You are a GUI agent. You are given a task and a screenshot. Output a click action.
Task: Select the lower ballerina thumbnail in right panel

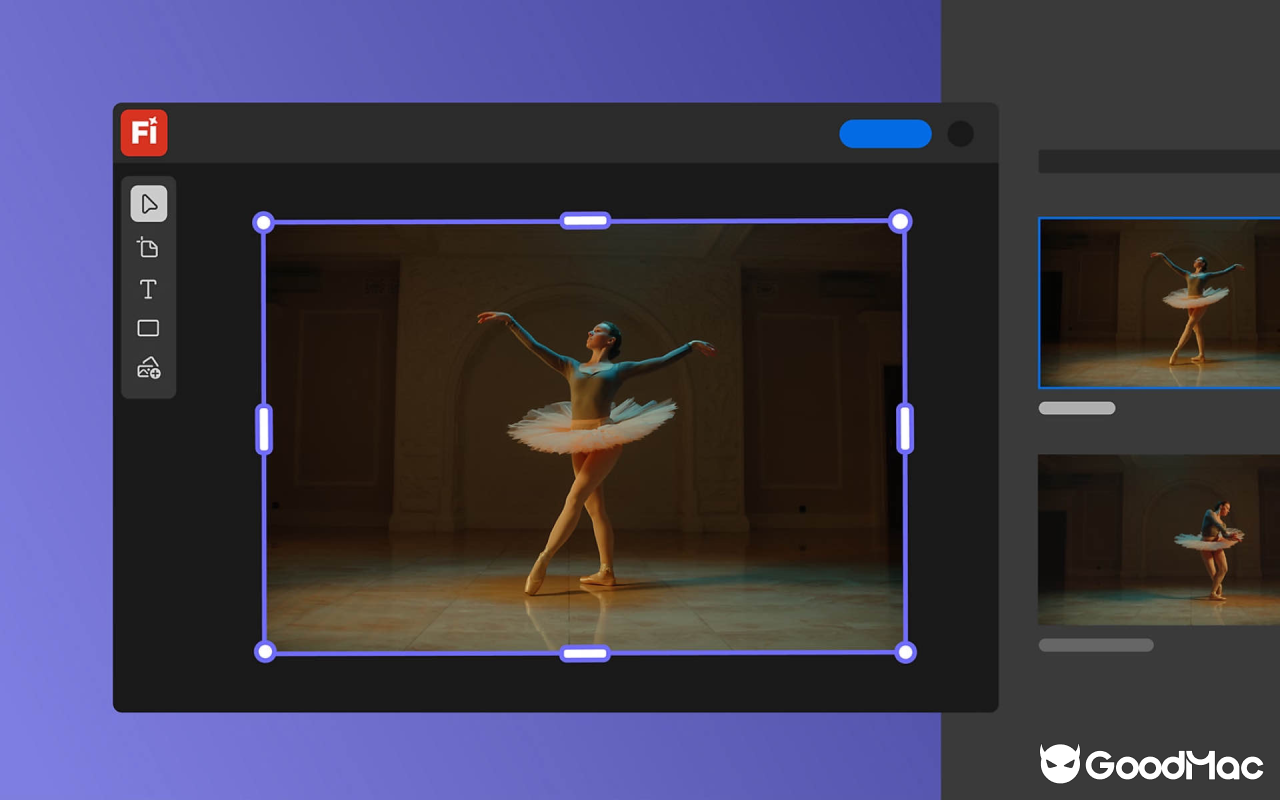coord(1160,540)
